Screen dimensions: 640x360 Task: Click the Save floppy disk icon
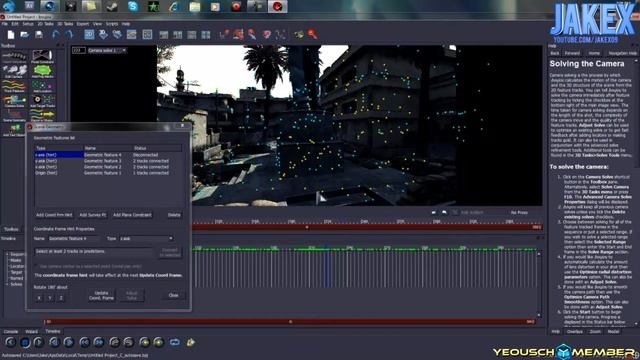coord(39,35)
